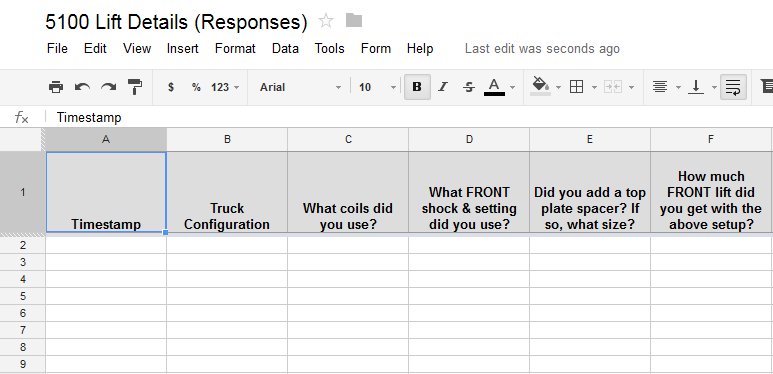Toggle bold formatting
The height and width of the screenshot is (374, 773).
pos(417,87)
